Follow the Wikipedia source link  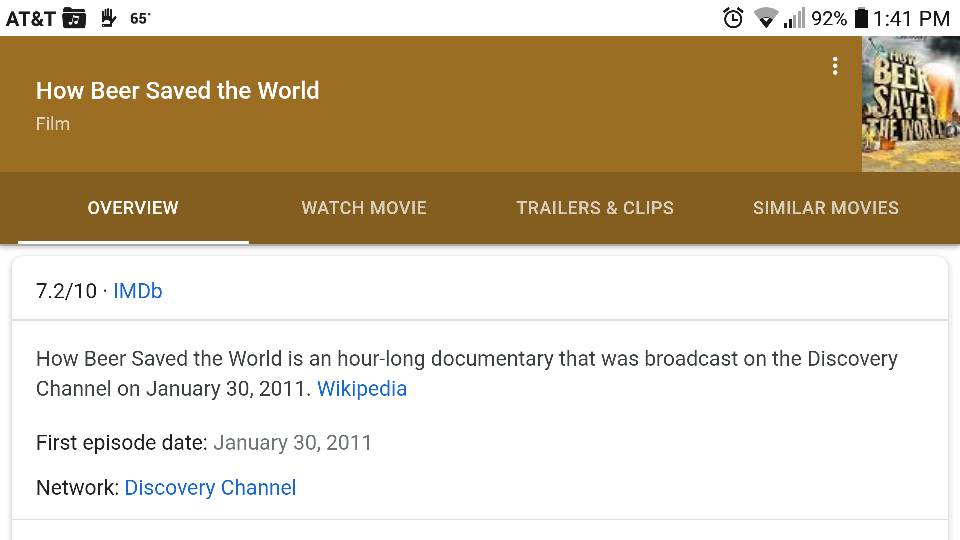tap(362, 389)
